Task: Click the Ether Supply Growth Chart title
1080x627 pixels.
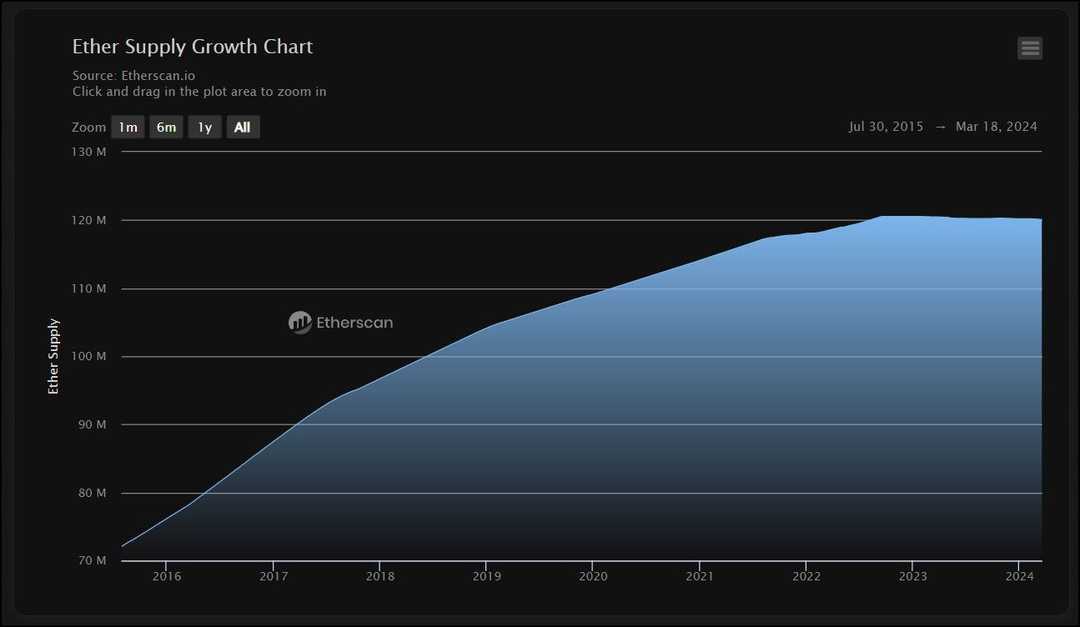Action: point(192,46)
